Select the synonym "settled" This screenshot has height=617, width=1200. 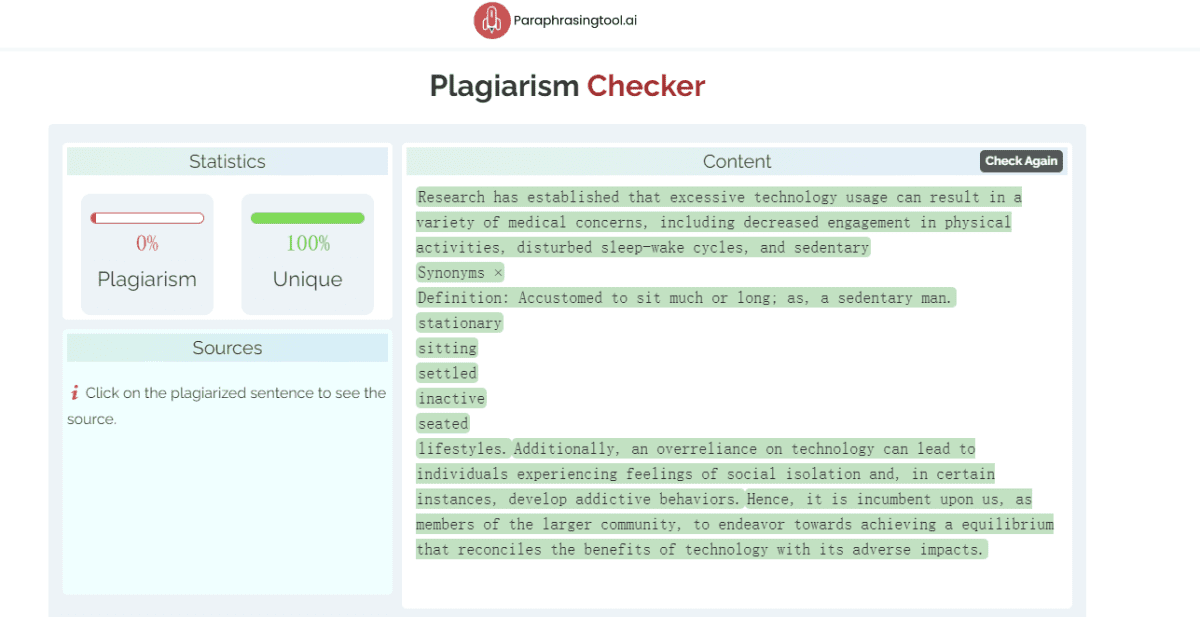(447, 372)
